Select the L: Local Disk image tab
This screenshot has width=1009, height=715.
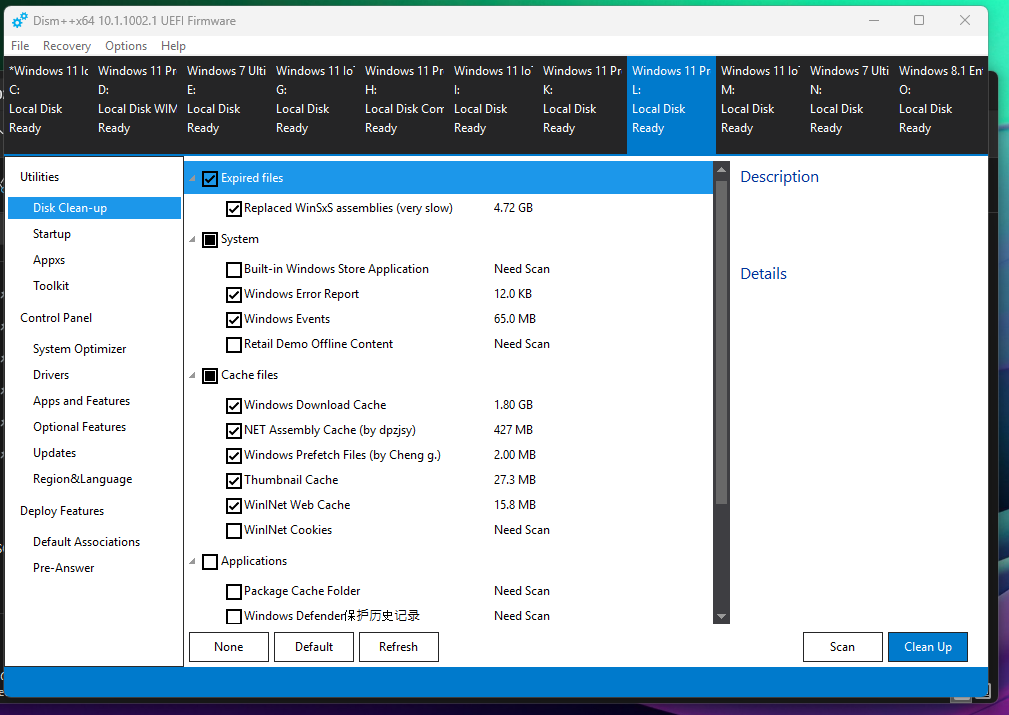coord(671,105)
